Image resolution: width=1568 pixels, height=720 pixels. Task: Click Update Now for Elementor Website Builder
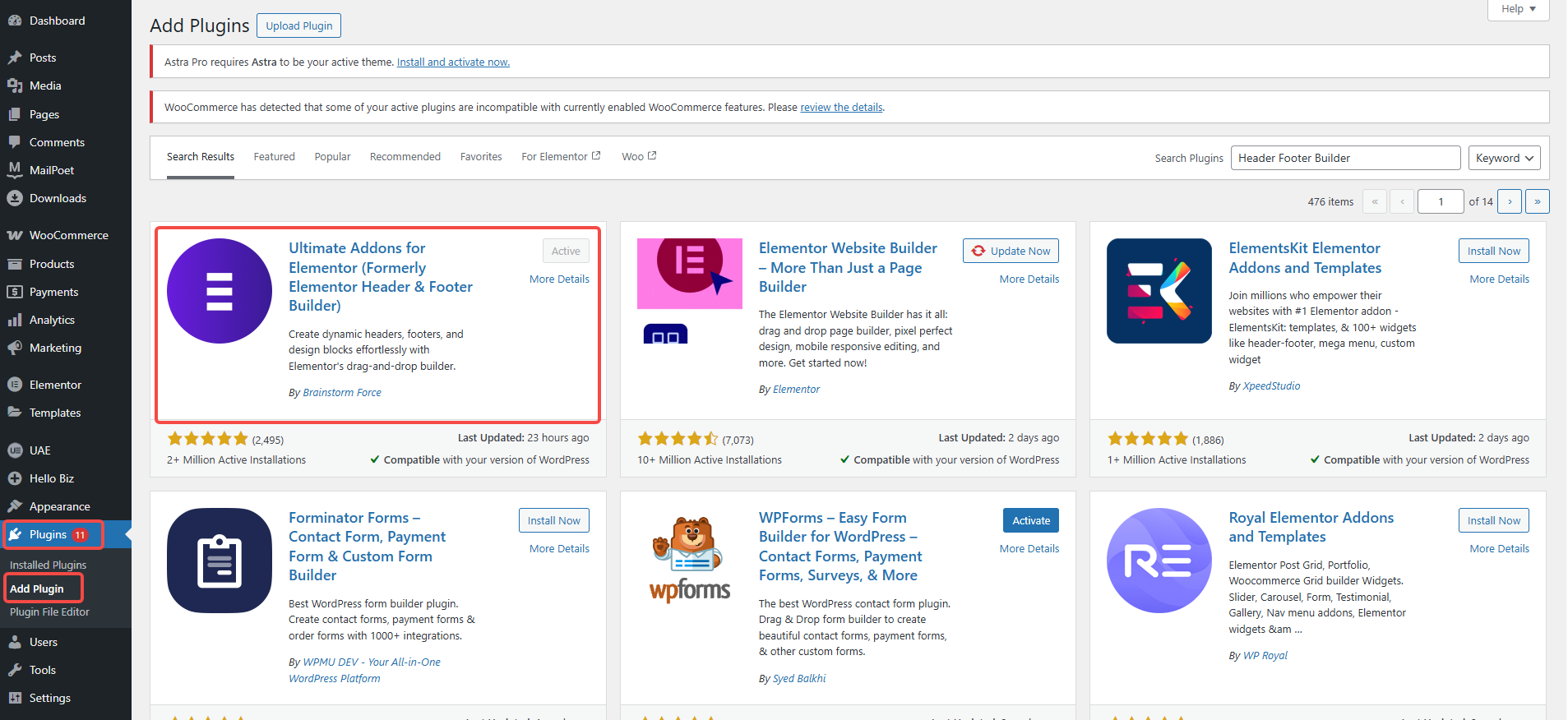[x=1011, y=251]
